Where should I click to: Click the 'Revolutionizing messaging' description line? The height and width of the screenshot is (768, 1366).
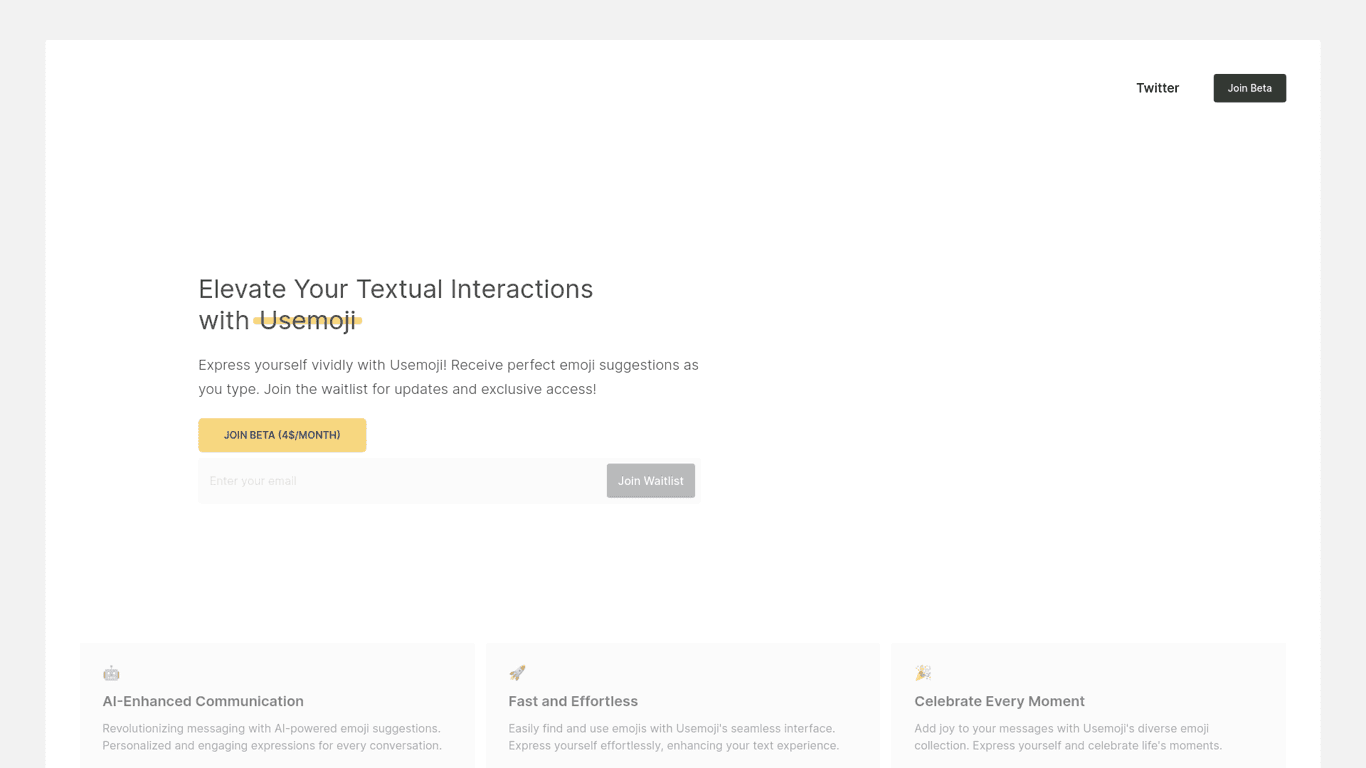pos(271,728)
